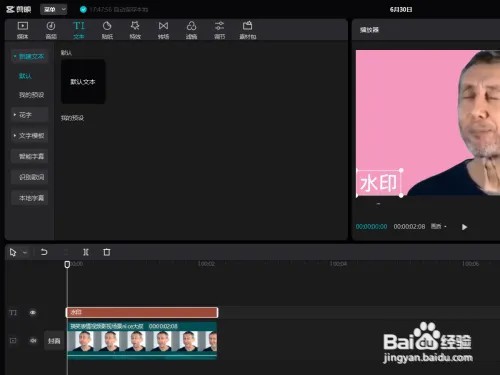Open 识别歌词 lyric recognition

click(x=29, y=177)
